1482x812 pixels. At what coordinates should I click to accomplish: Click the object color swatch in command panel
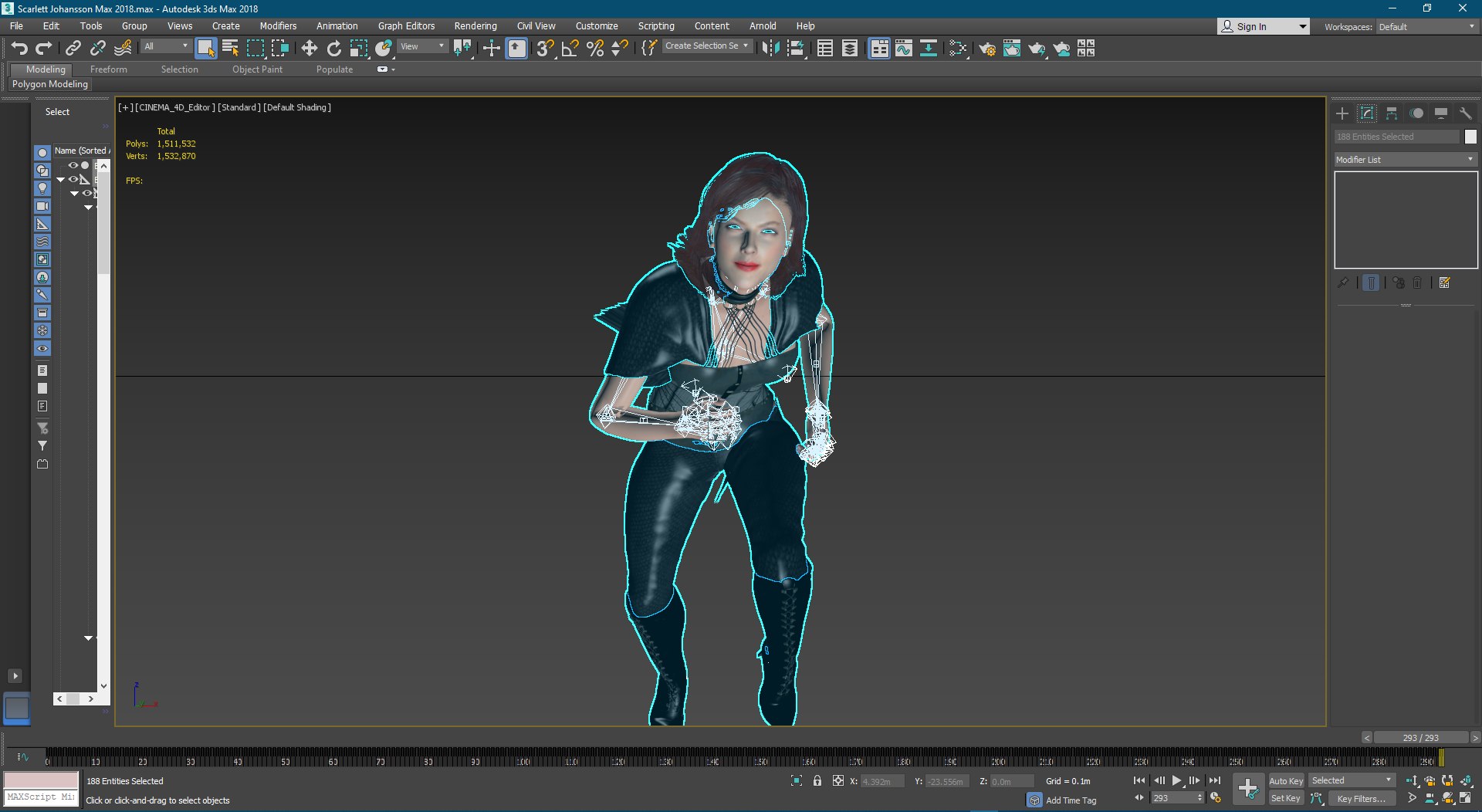coord(1470,137)
